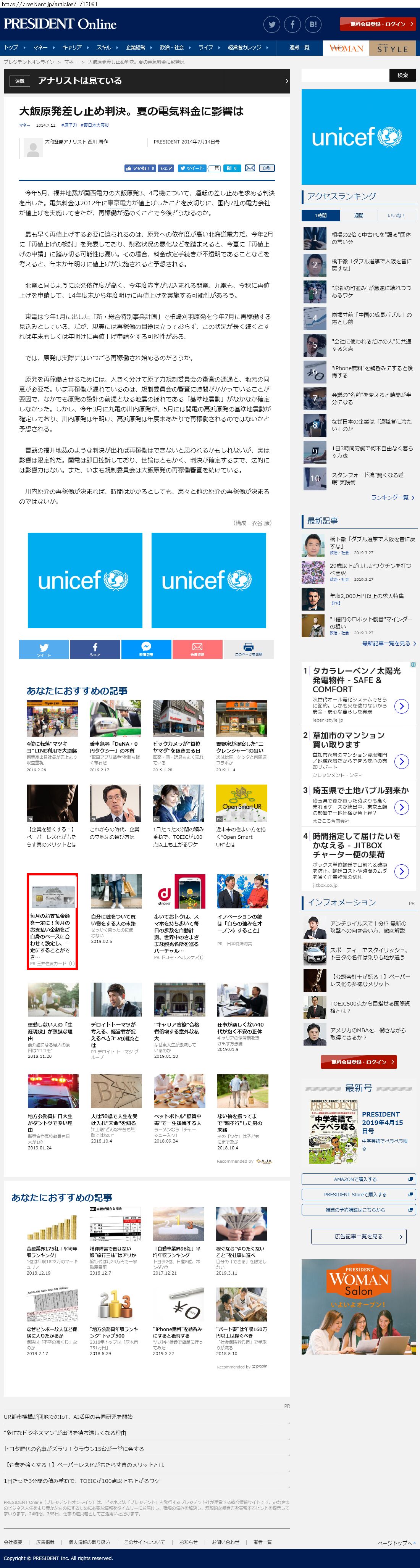Open the Hatena B! icon in the header
Image resolution: width=420 pixels, height=1568 pixels.
pyautogui.click(x=313, y=24)
